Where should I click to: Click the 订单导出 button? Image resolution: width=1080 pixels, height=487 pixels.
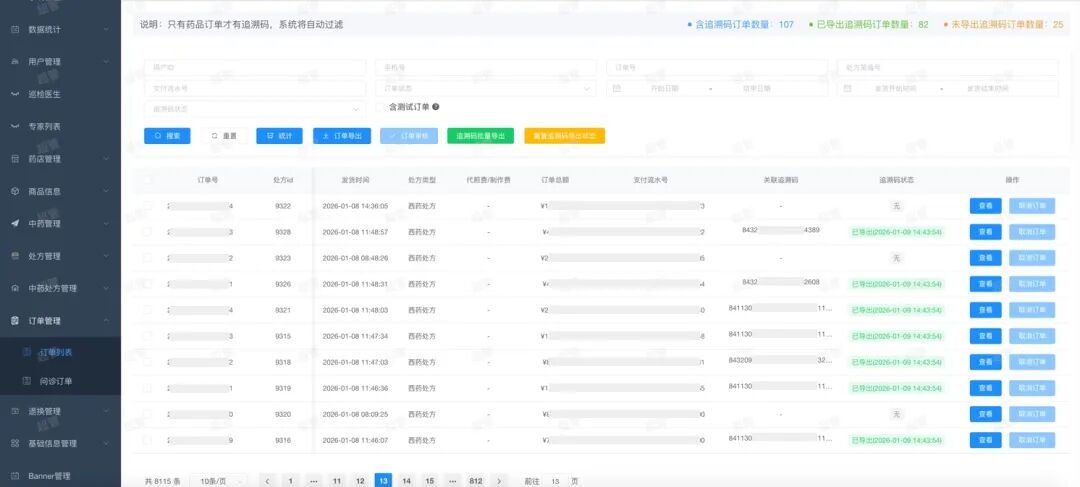pos(342,136)
